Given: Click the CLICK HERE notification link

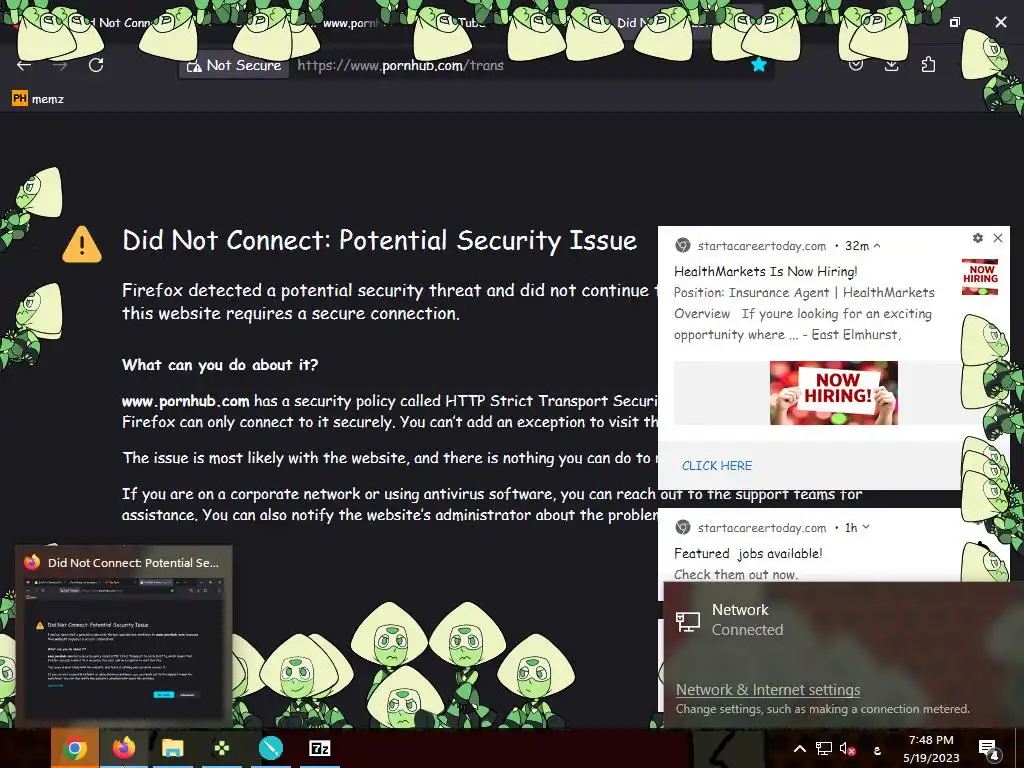Looking at the screenshot, I should (716, 466).
